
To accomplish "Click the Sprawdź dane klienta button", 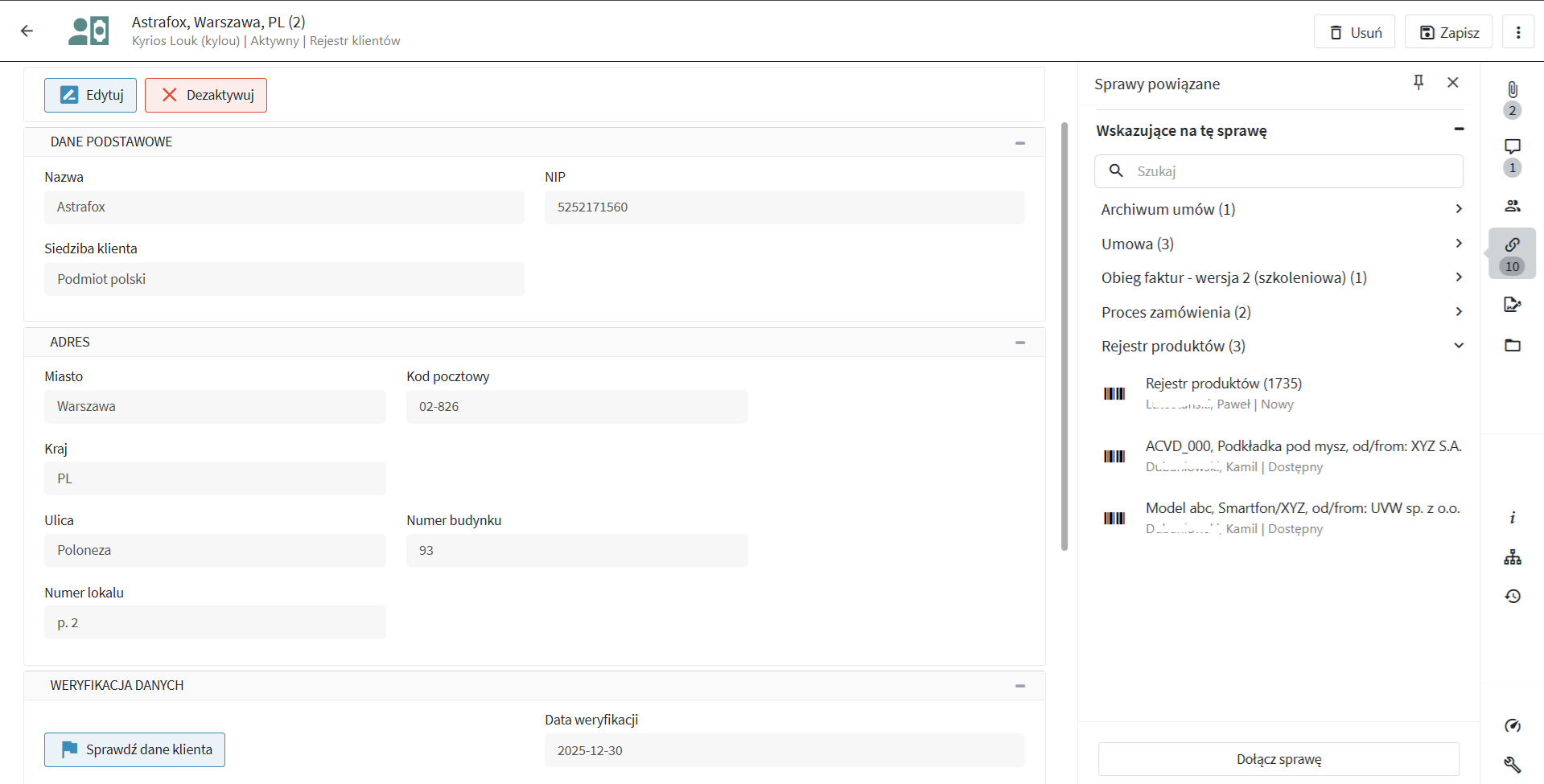I will coord(134,749).
